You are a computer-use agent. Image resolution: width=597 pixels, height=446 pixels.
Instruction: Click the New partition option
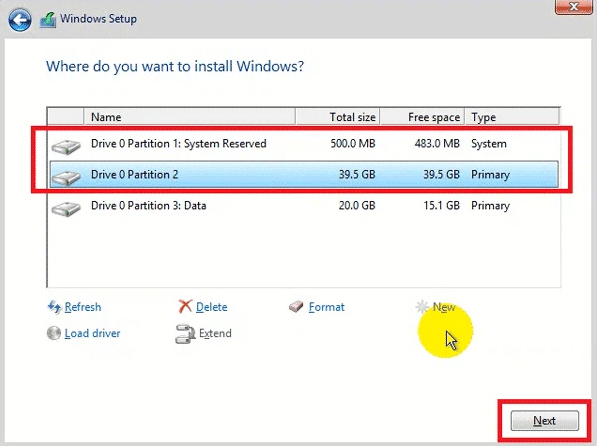444,307
